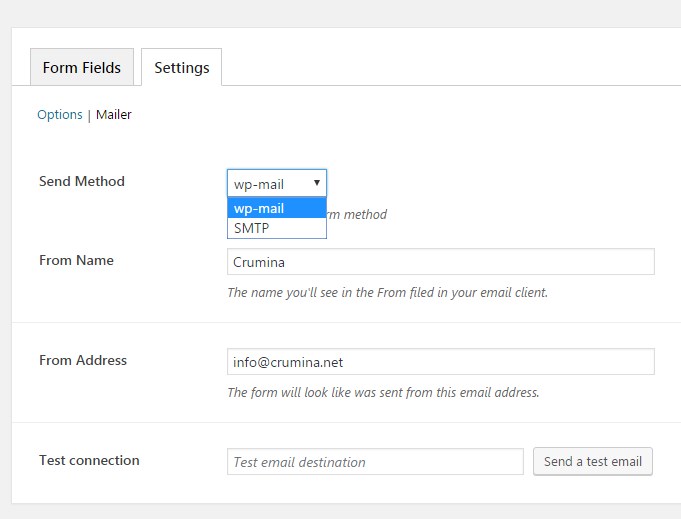Click the Send Method dropdown arrow
681x519 pixels.
click(316, 183)
